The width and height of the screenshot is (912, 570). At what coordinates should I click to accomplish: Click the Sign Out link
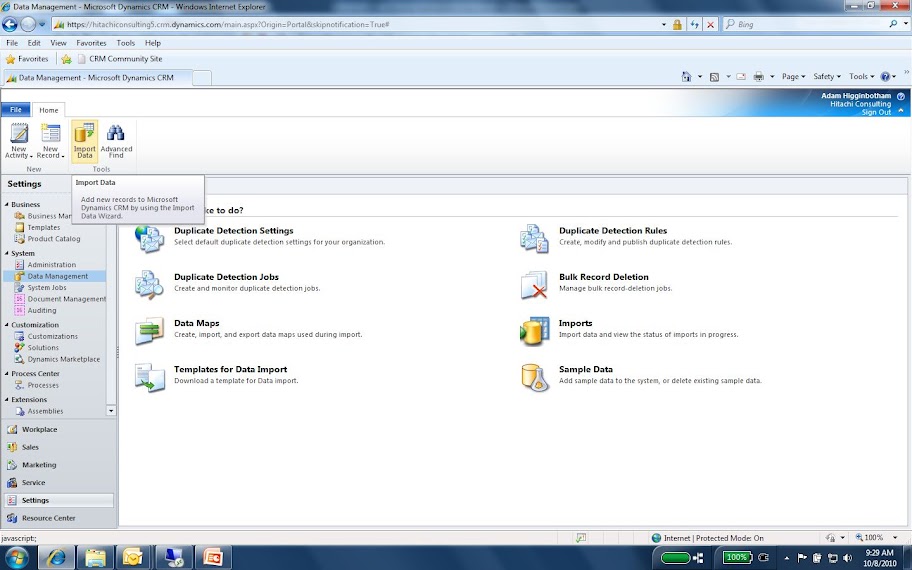click(876, 112)
